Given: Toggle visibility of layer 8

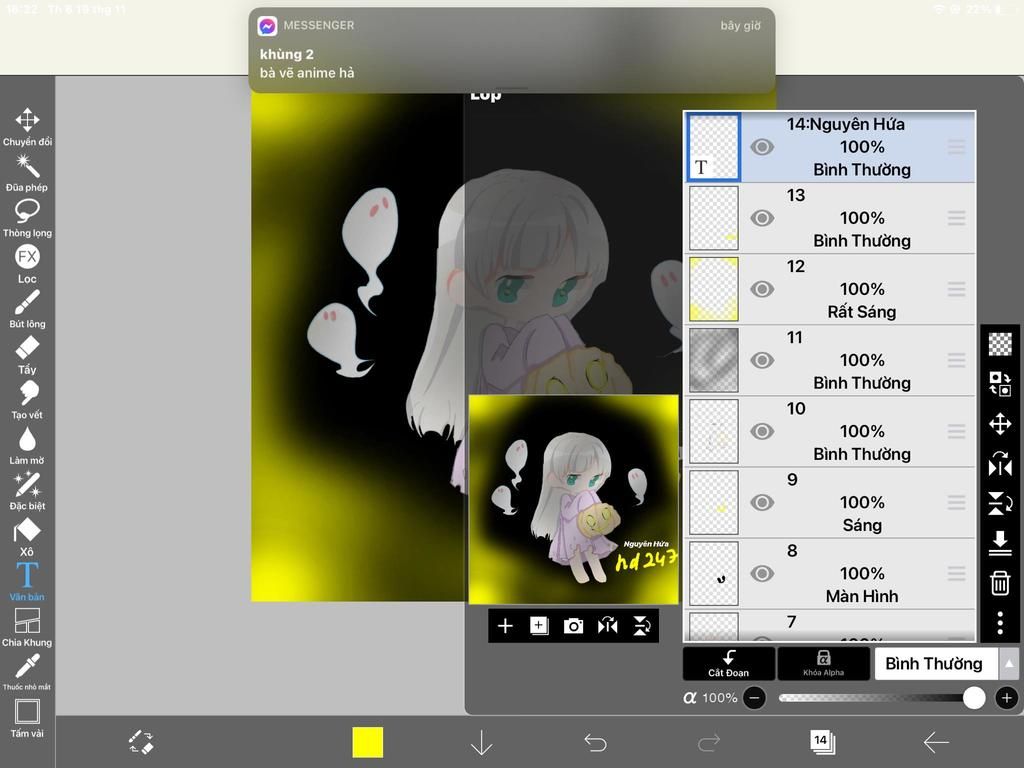Looking at the screenshot, I should coord(761,574).
